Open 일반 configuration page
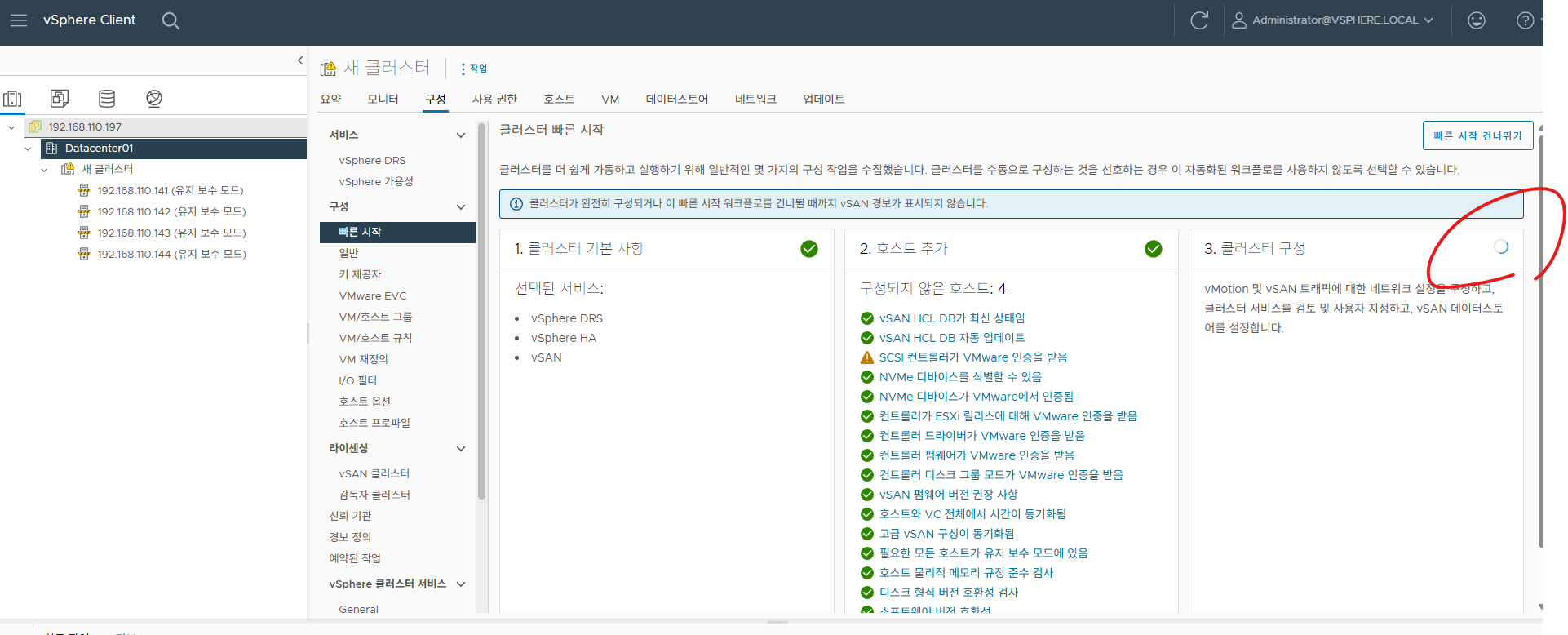The width and height of the screenshot is (1568, 635). pyautogui.click(x=349, y=254)
